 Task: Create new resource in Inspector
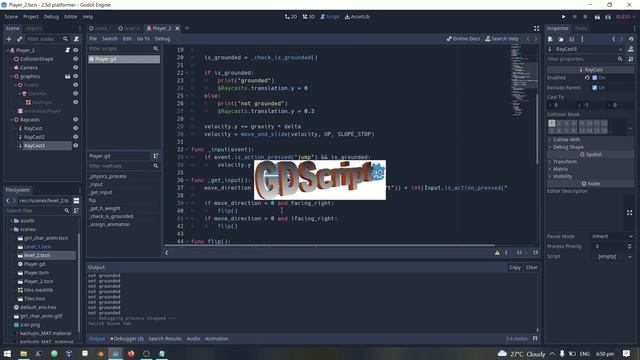[550, 39]
